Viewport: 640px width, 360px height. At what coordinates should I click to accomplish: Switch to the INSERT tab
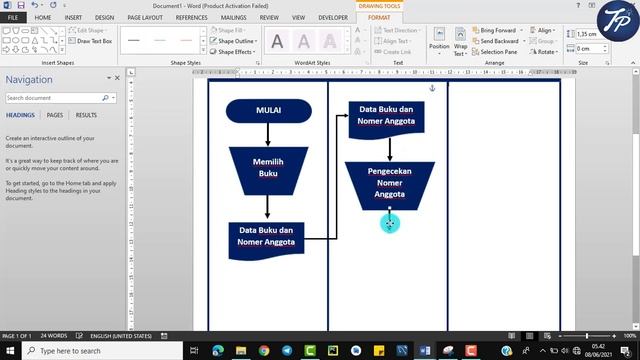pos(73,18)
